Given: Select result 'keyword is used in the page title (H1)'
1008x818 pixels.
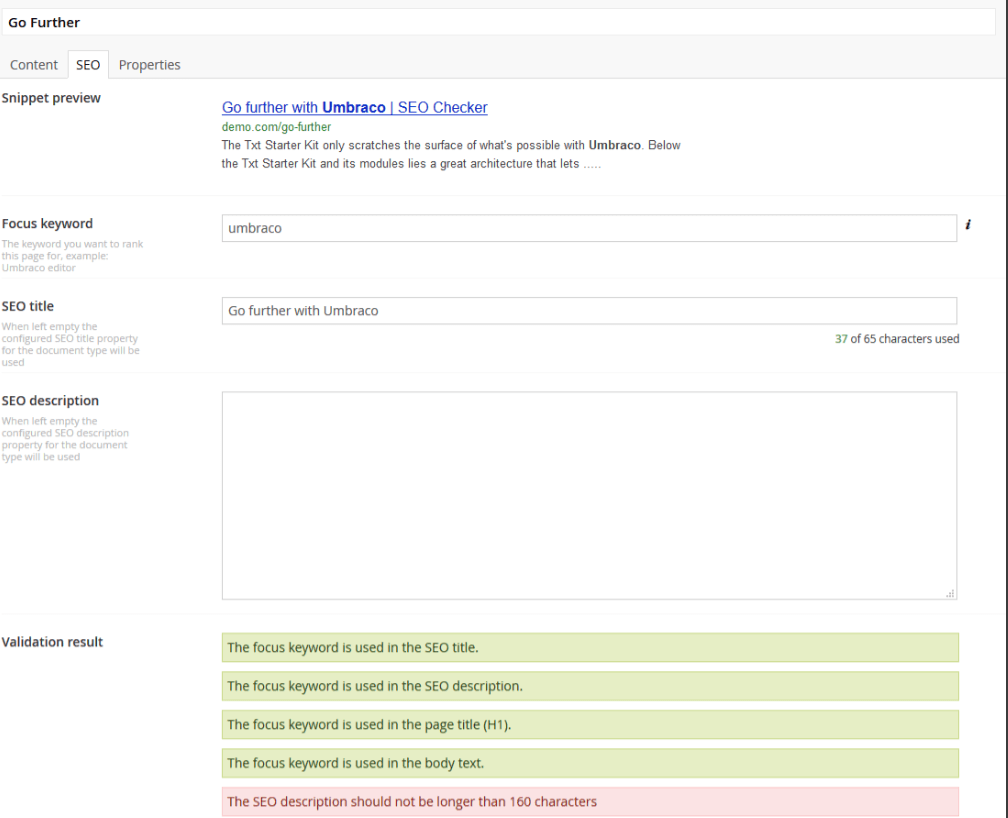Looking at the screenshot, I should point(590,725).
